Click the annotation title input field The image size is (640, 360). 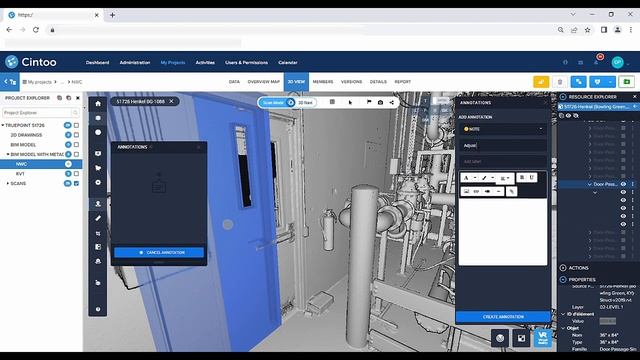503,145
